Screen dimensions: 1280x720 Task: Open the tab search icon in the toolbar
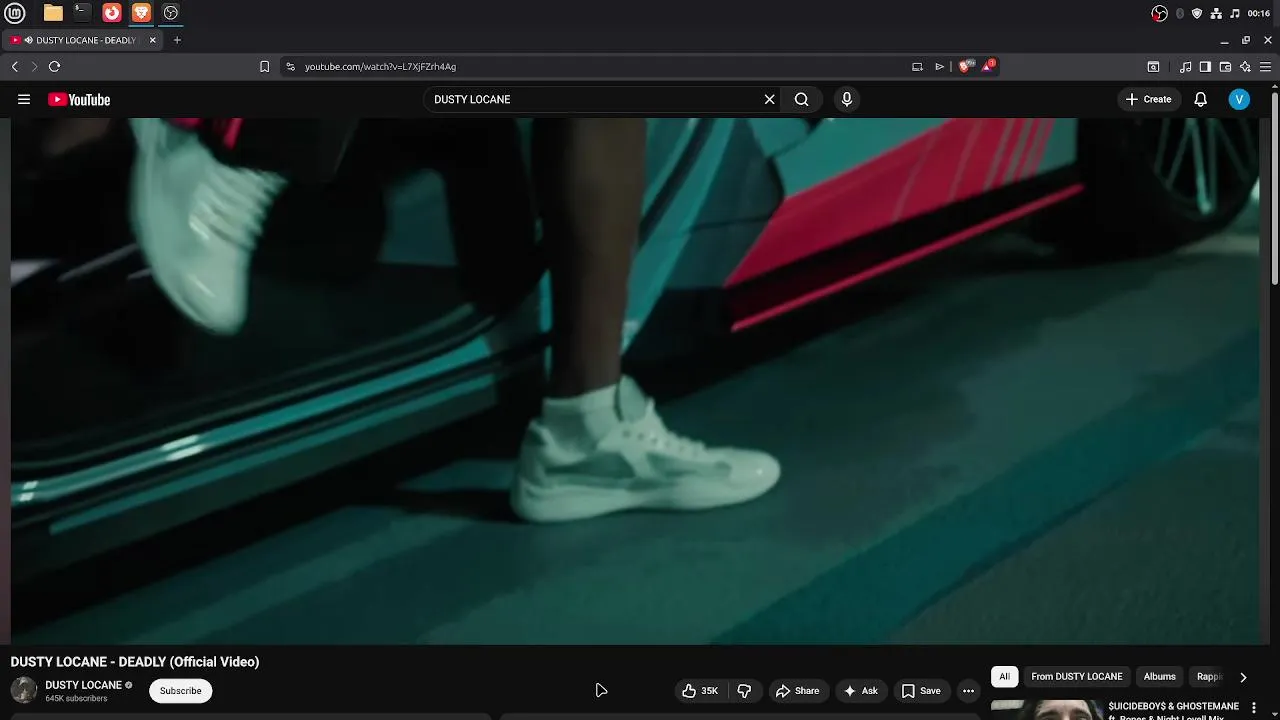pos(1153,67)
